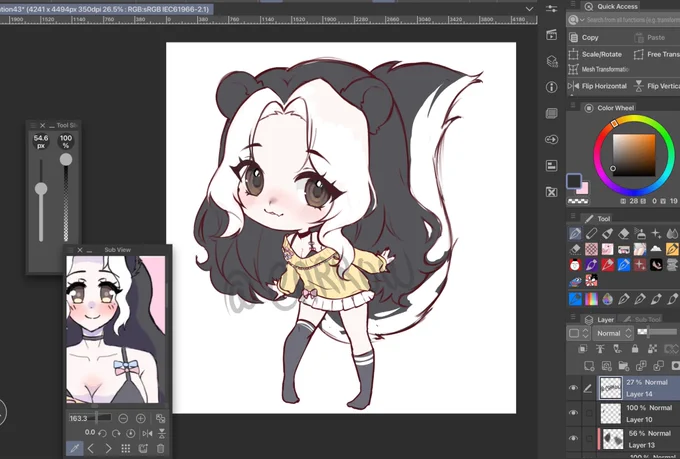Screen dimensions: 680x459
Task: Select the Color Wheel tab
Action: point(610,108)
